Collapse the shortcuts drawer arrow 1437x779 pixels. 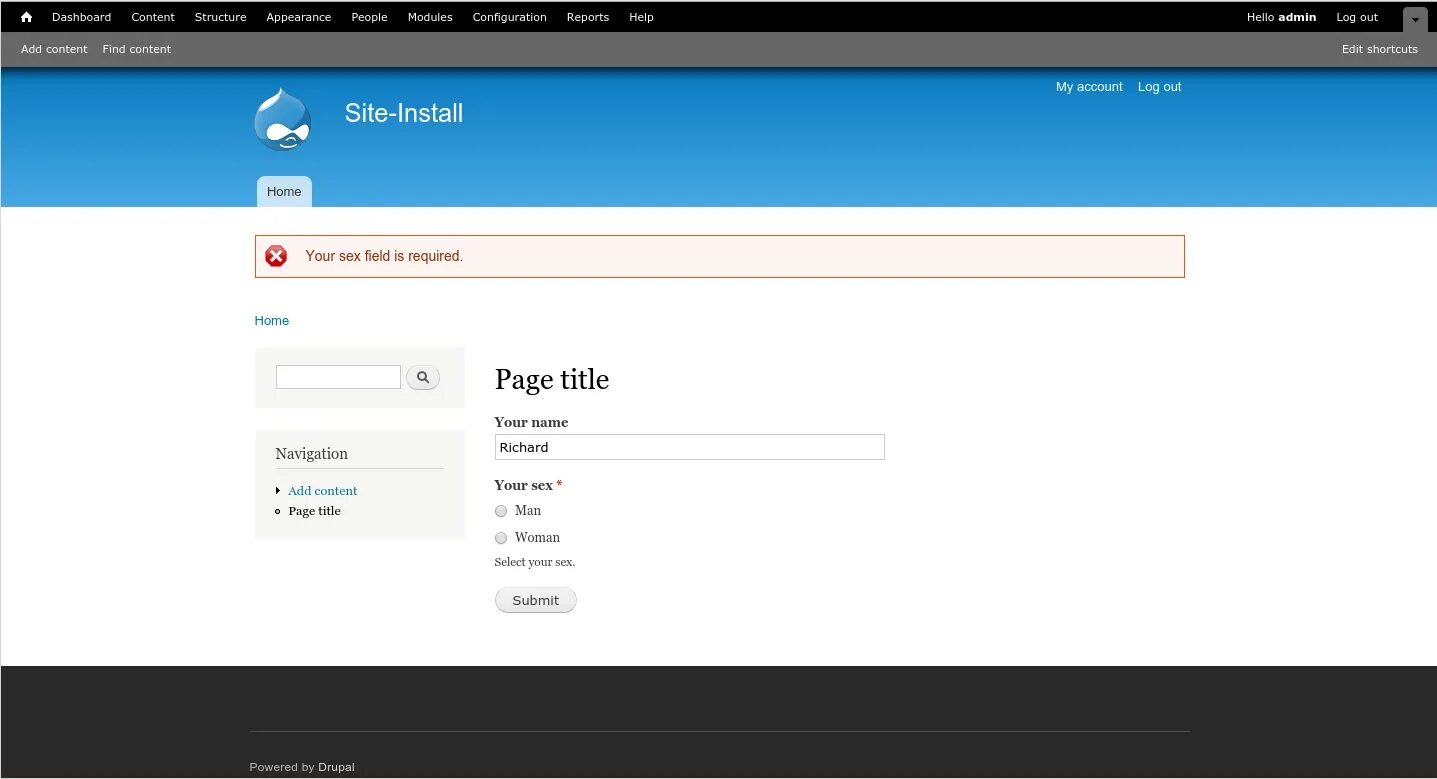coord(1415,19)
